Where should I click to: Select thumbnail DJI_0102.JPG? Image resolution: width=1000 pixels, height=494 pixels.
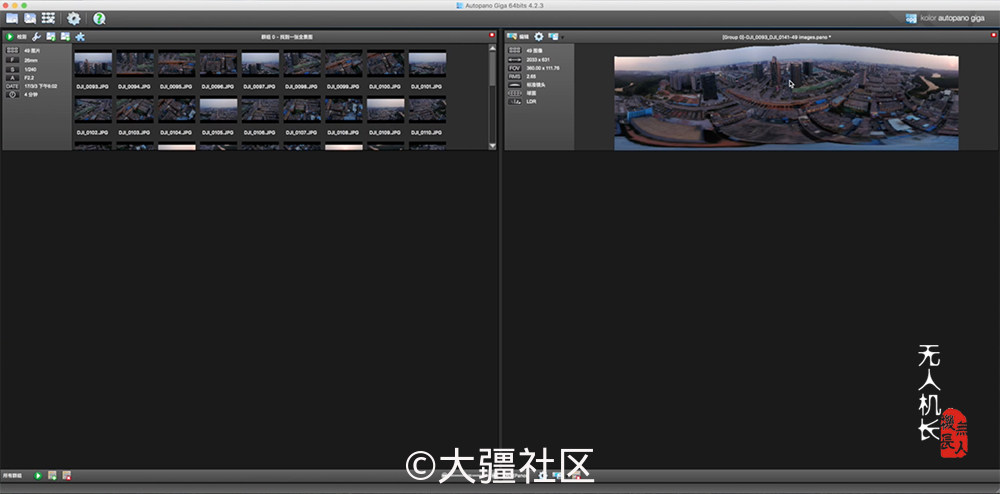[93, 110]
